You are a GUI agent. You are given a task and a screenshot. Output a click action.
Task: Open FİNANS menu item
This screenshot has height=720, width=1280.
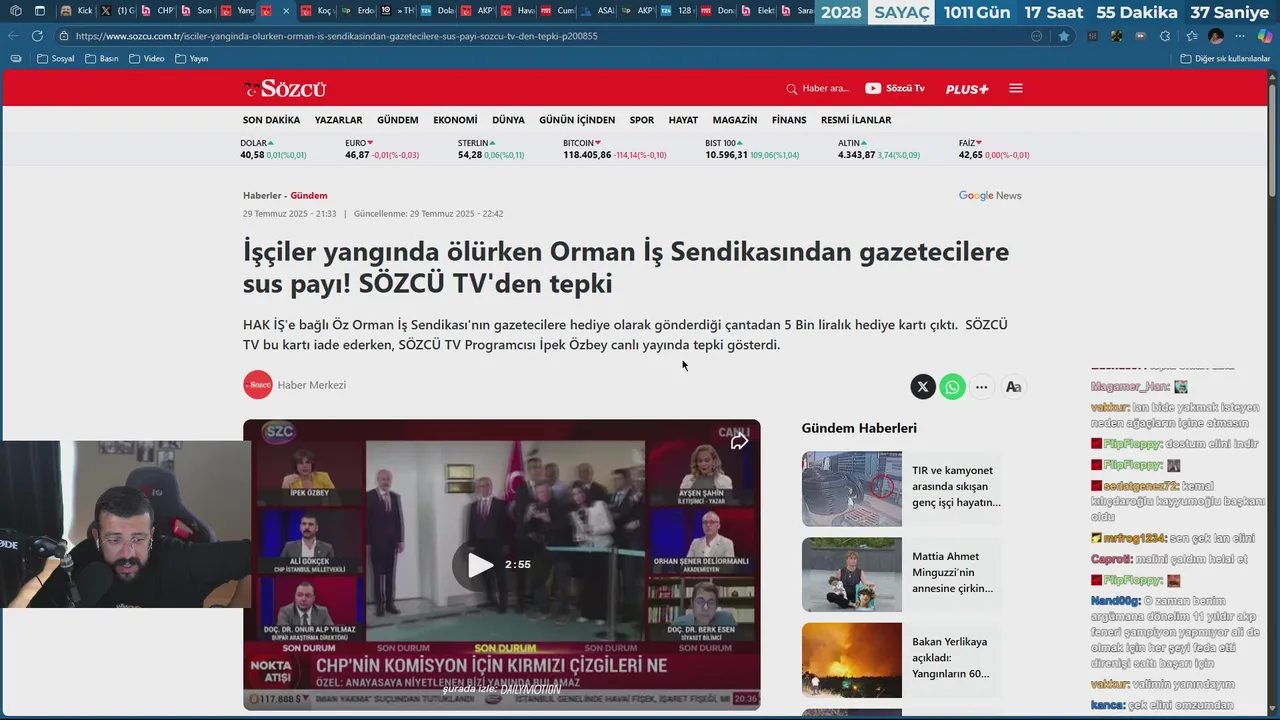click(x=789, y=120)
